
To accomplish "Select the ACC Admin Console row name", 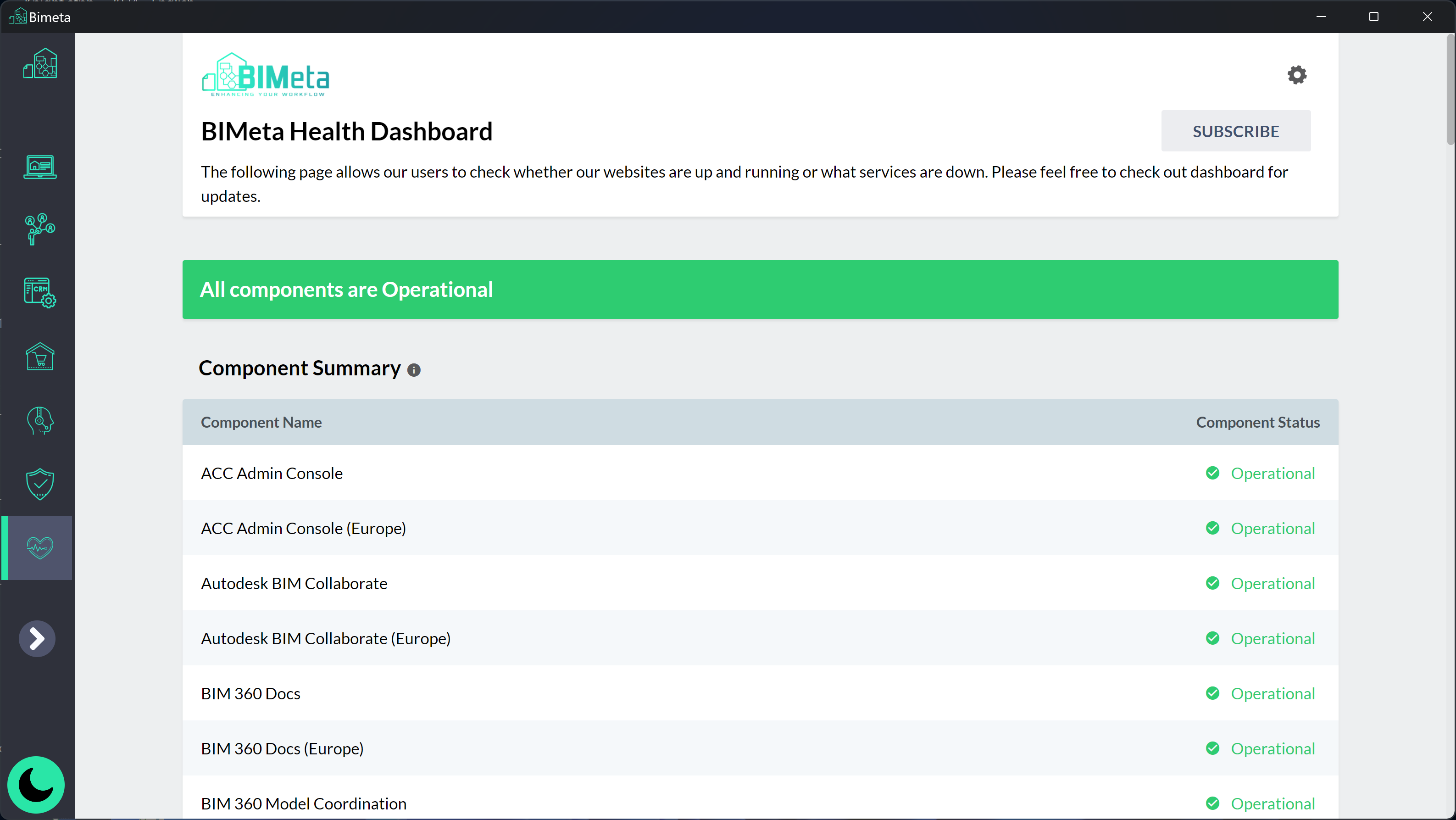I will pyautogui.click(x=272, y=474).
